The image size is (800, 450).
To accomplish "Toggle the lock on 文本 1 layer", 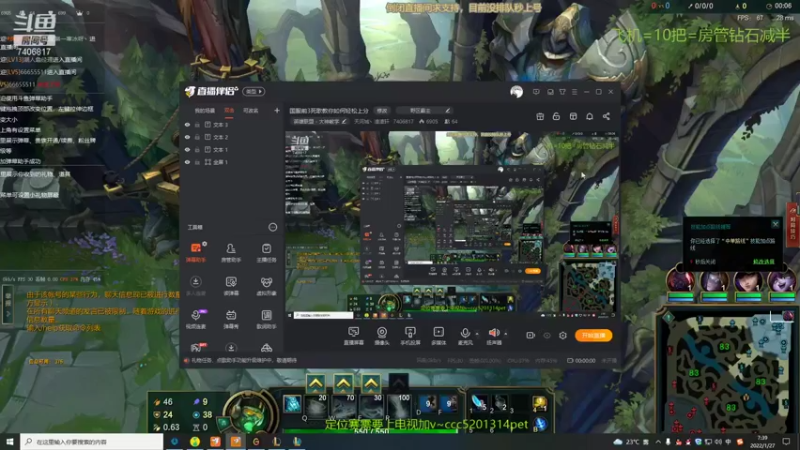I will (197, 149).
